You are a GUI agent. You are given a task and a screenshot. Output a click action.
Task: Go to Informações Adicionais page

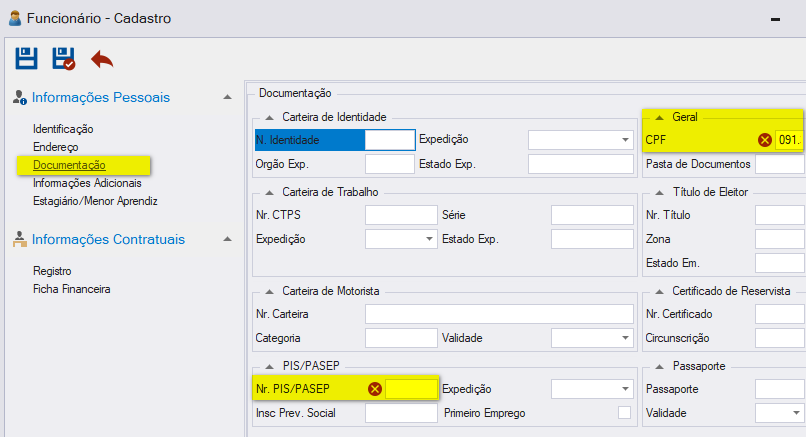pos(87,183)
